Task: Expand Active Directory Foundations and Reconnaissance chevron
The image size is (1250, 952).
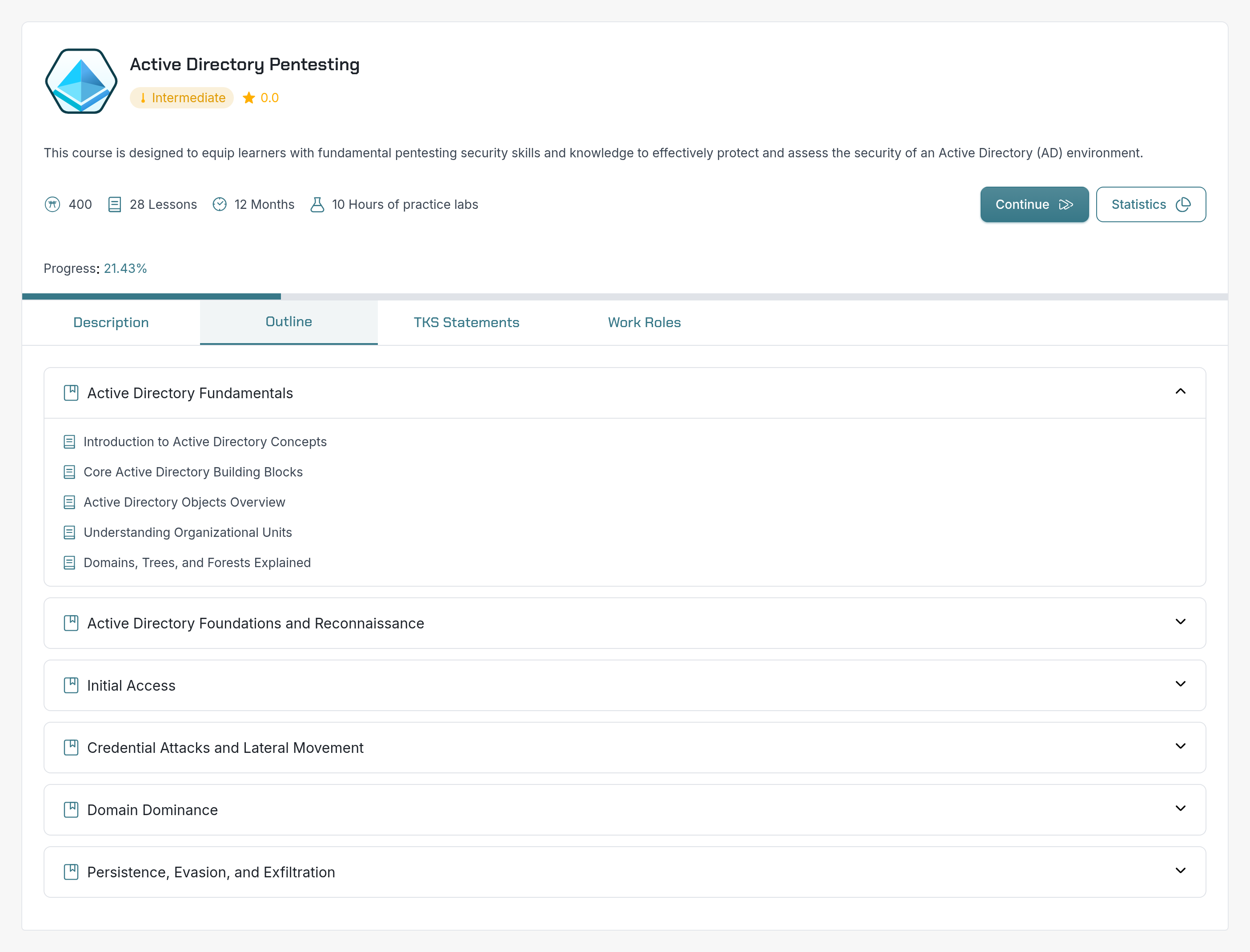Action: (1180, 622)
